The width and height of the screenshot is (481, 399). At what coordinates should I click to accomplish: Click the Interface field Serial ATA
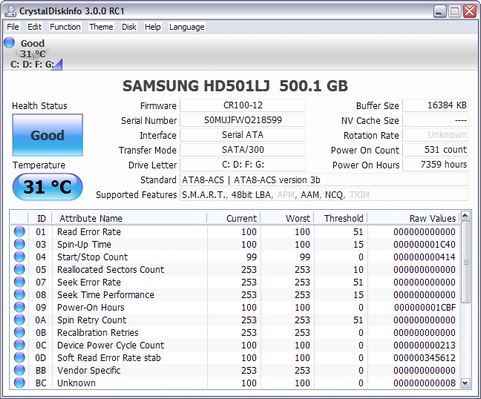pos(243,135)
